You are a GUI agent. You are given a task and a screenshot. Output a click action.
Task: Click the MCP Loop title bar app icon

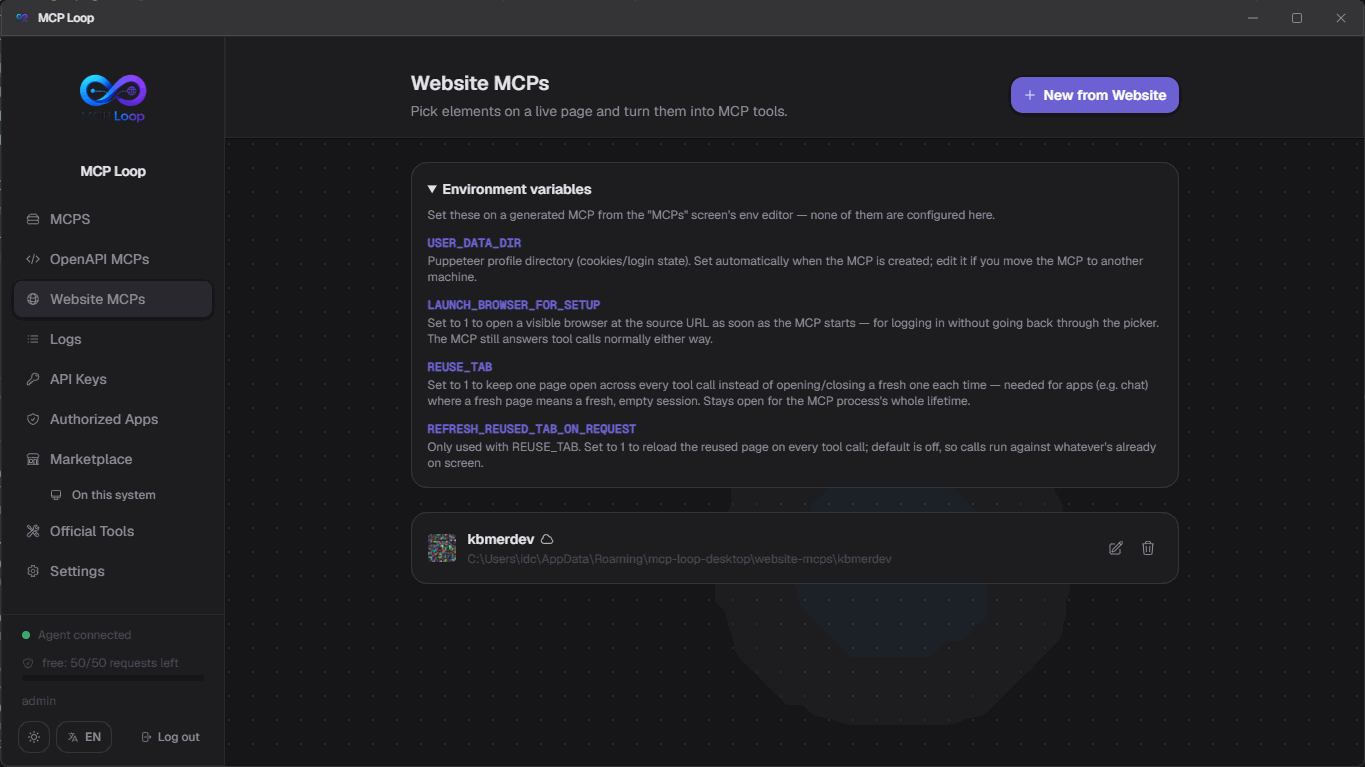(22, 18)
